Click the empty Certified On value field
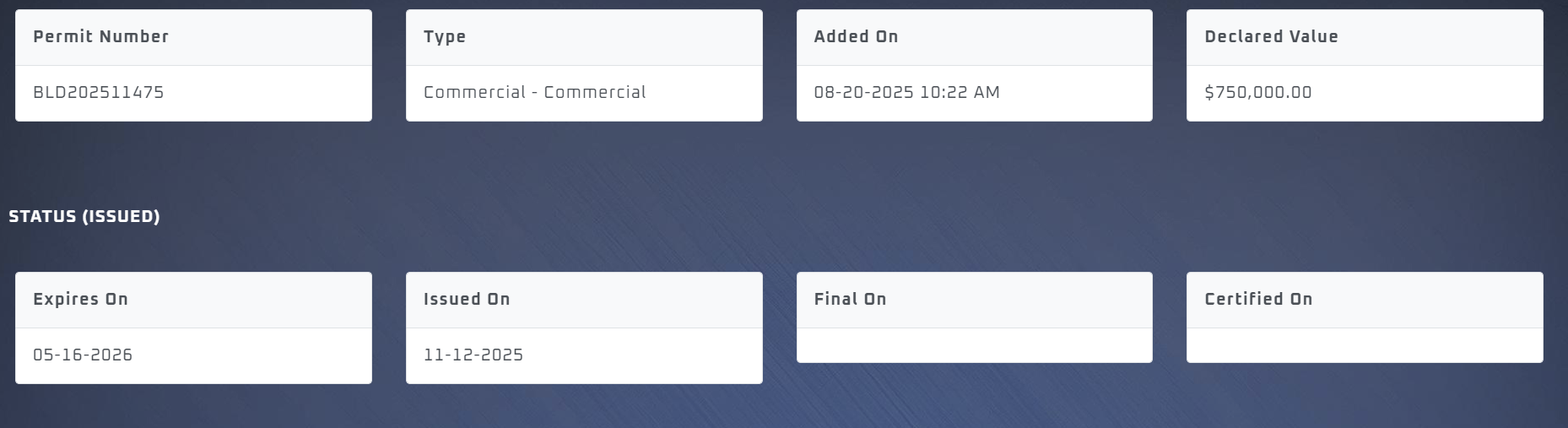The width and height of the screenshot is (1568, 428). click(x=1364, y=345)
